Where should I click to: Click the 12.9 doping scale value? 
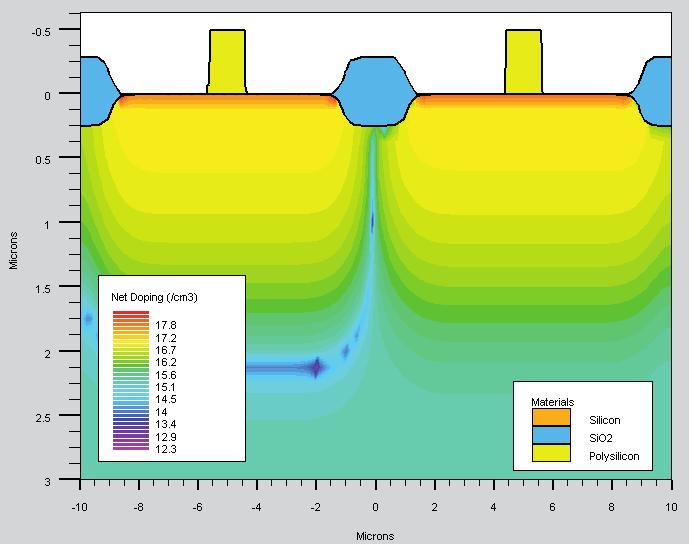[x=166, y=437]
